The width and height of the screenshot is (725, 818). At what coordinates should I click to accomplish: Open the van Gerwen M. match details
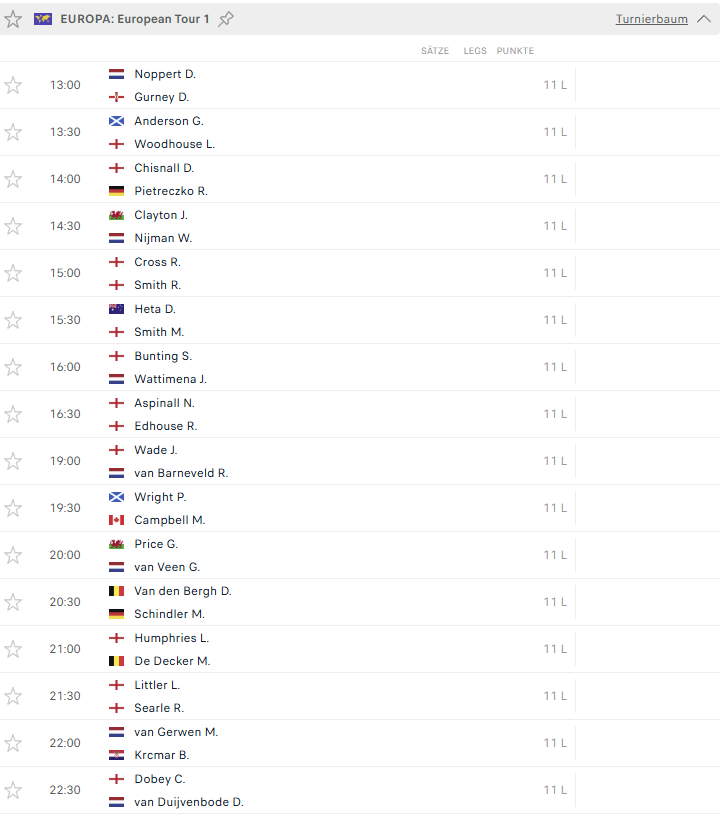coord(360,743)
